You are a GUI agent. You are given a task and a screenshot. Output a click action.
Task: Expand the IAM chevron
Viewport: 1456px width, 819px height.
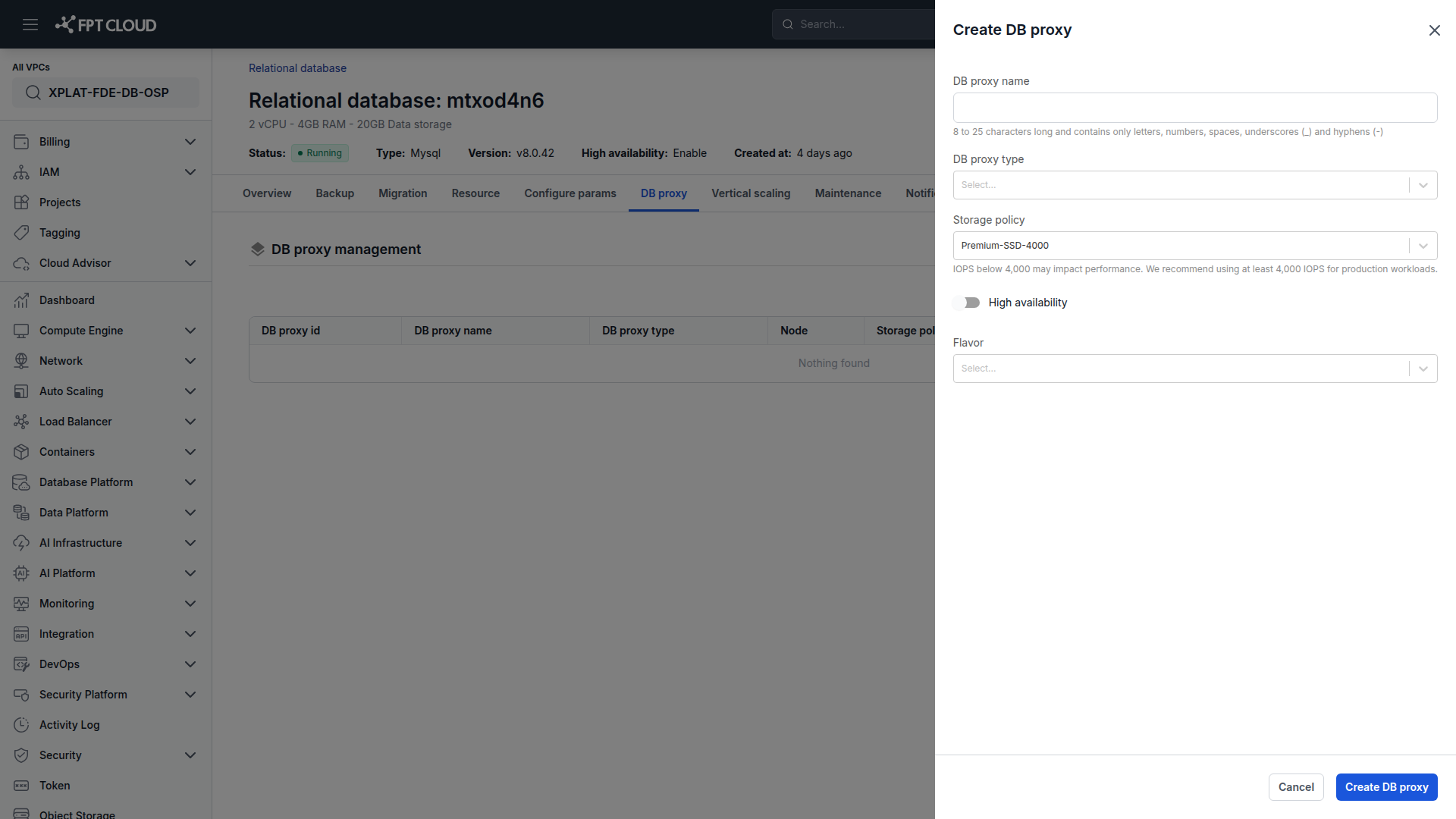click(190, 172)
